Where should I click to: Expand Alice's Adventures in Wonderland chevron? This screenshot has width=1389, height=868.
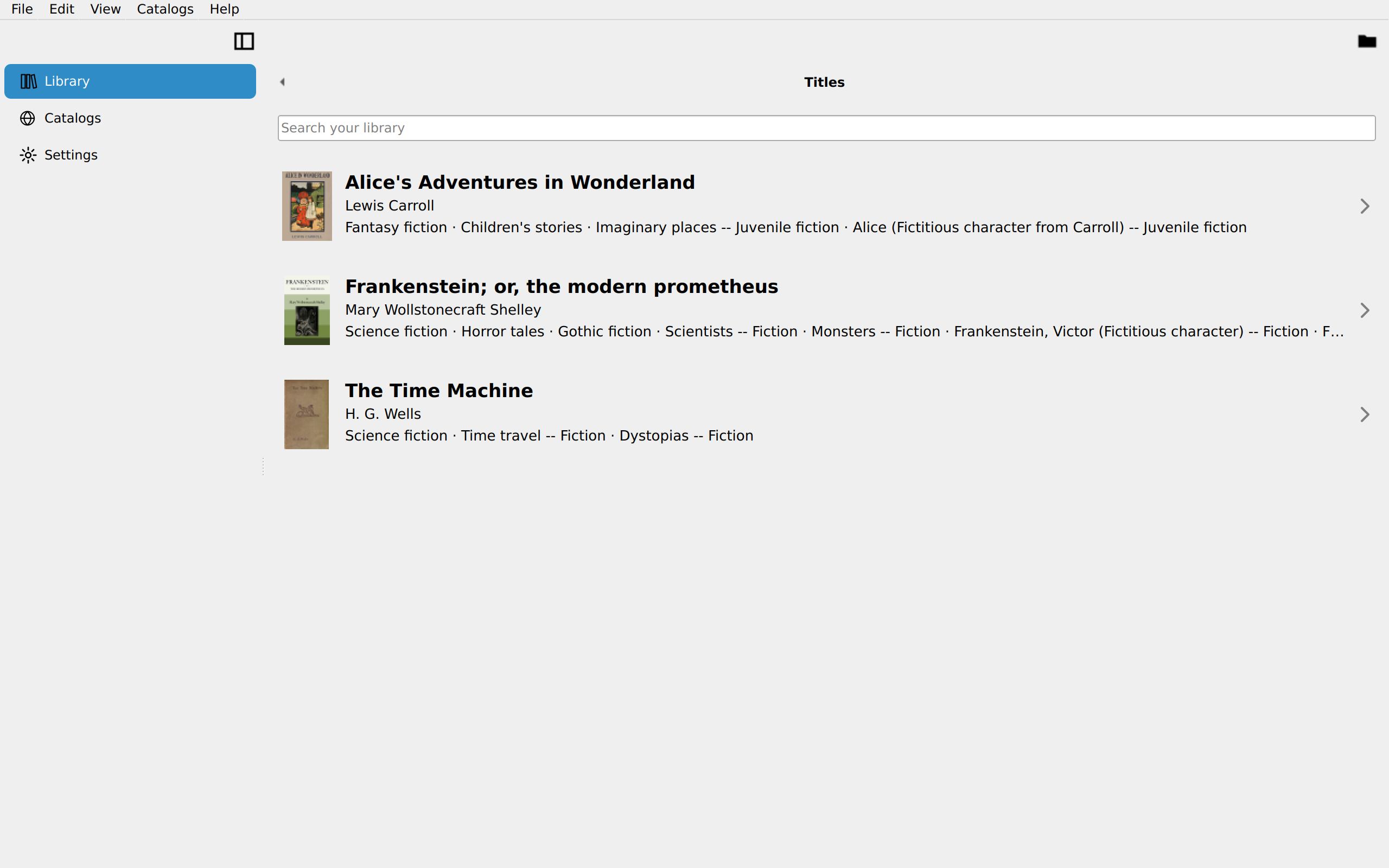pyautogui.click(x=1365, y=206)
